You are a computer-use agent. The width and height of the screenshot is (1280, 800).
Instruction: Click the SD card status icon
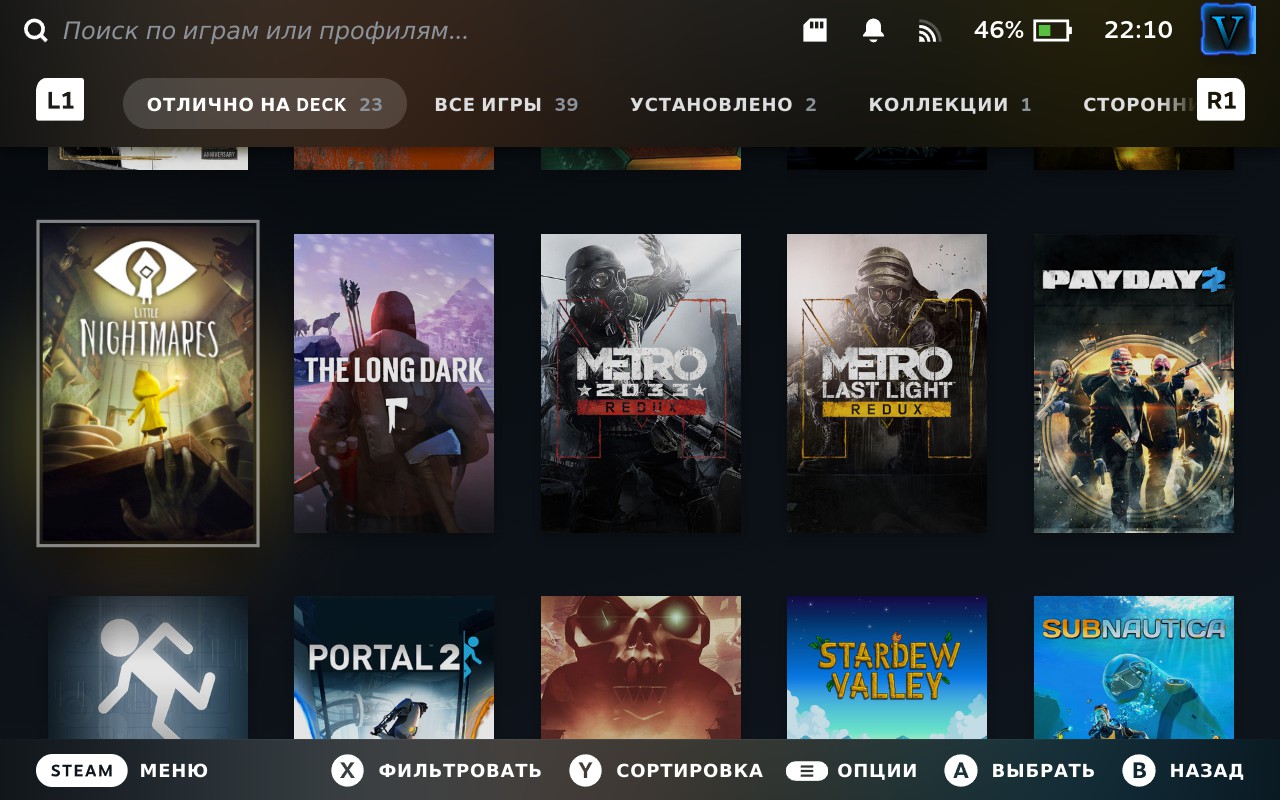(x=814, y=30)
